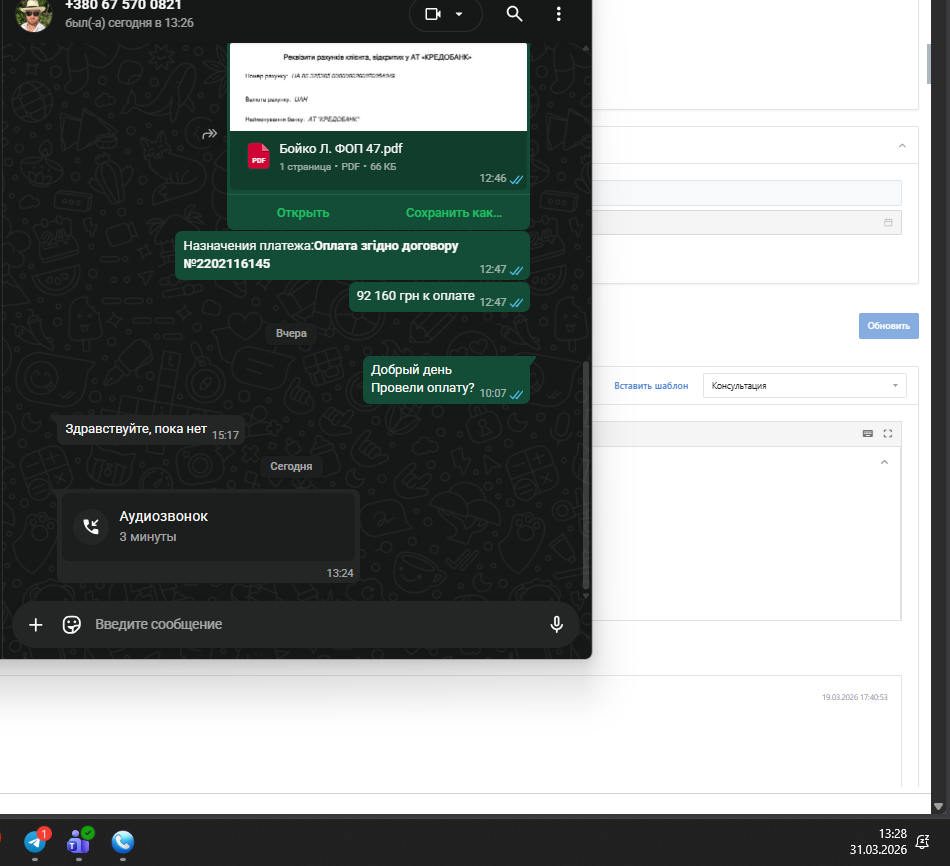Select the message '92 160 грн к оплате'

(439, 298)
